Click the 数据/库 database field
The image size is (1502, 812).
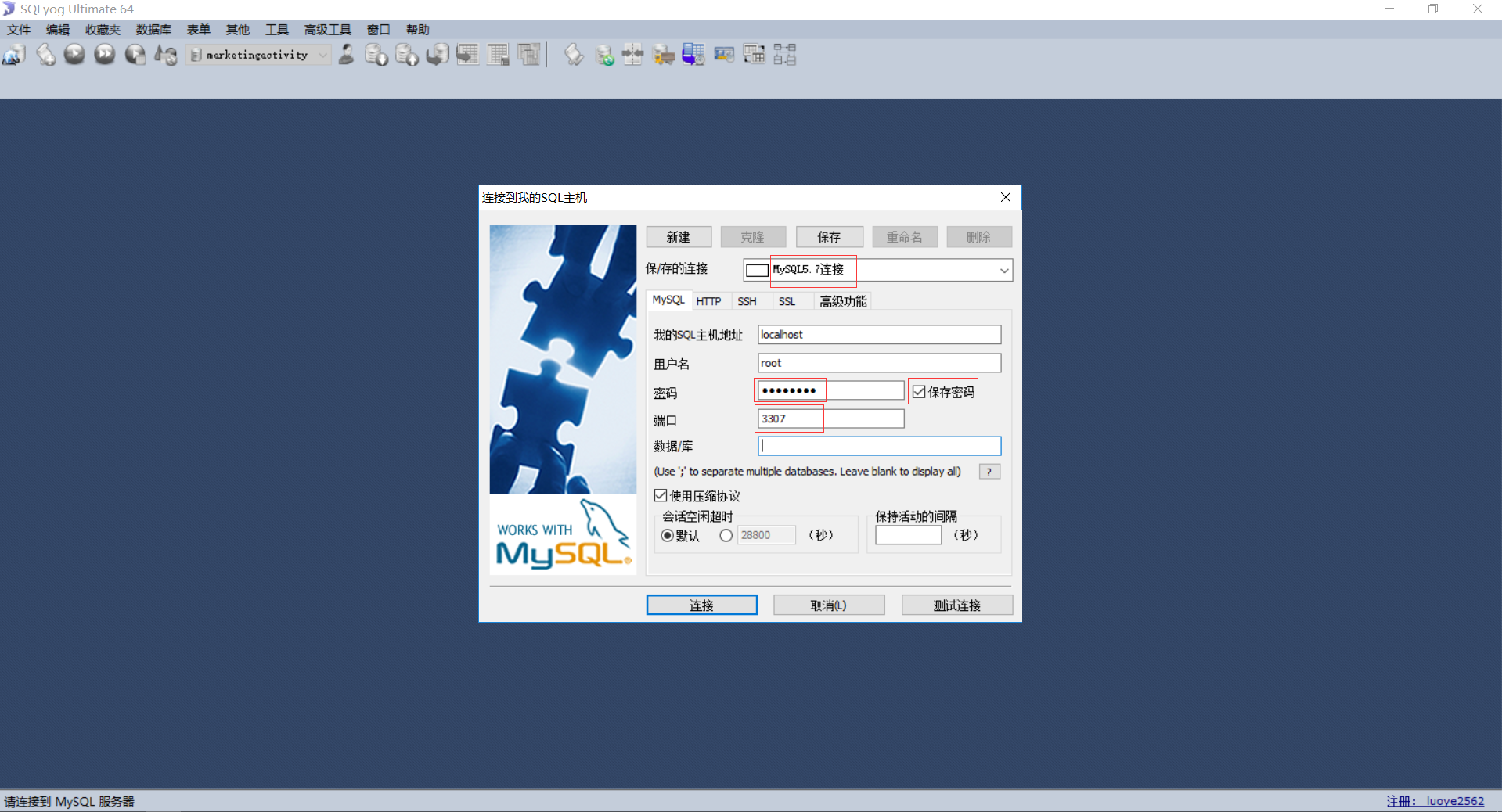pyautogui.click(x=879, y=446)
